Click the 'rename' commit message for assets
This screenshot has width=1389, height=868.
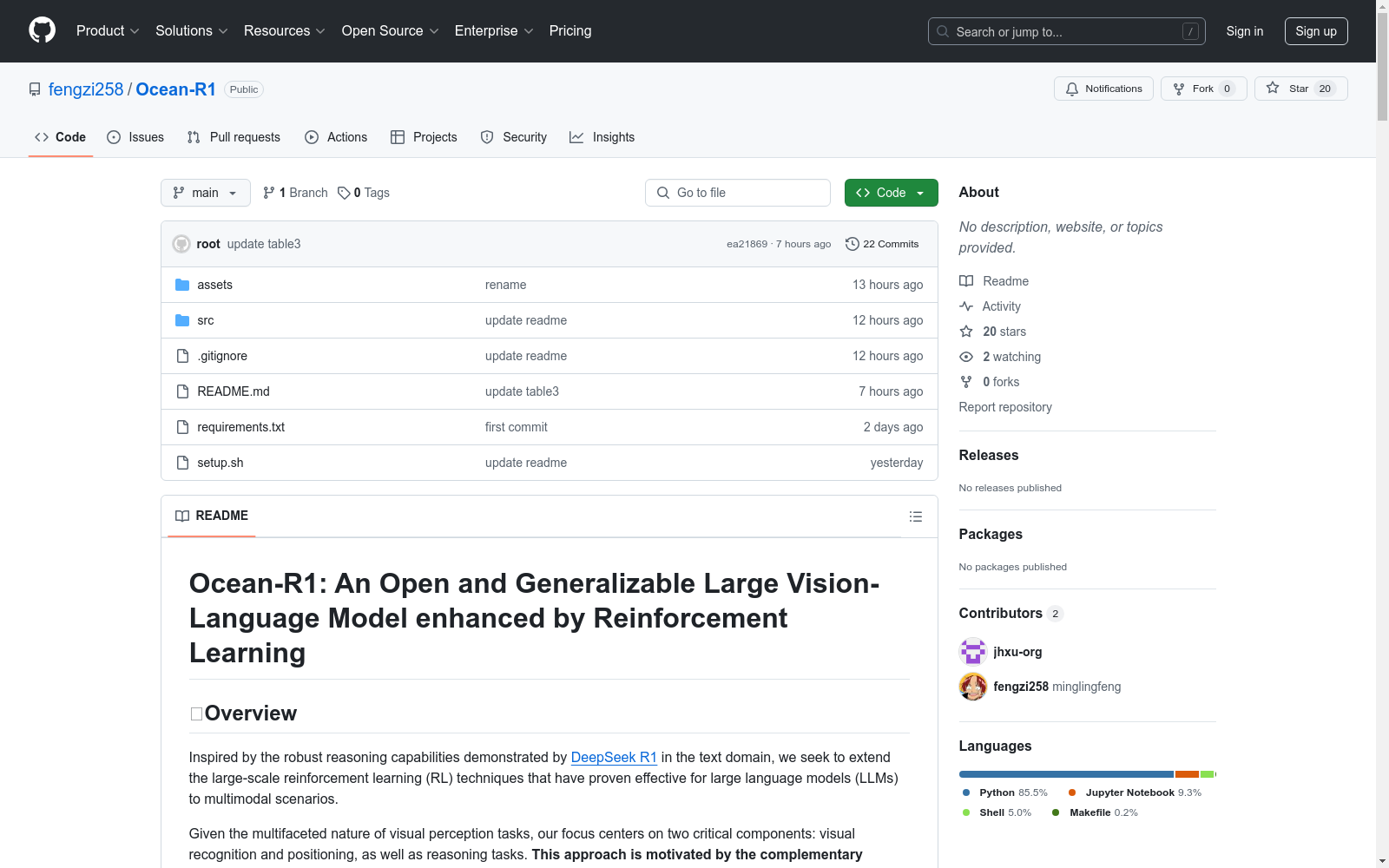click(x=506, y=285)
